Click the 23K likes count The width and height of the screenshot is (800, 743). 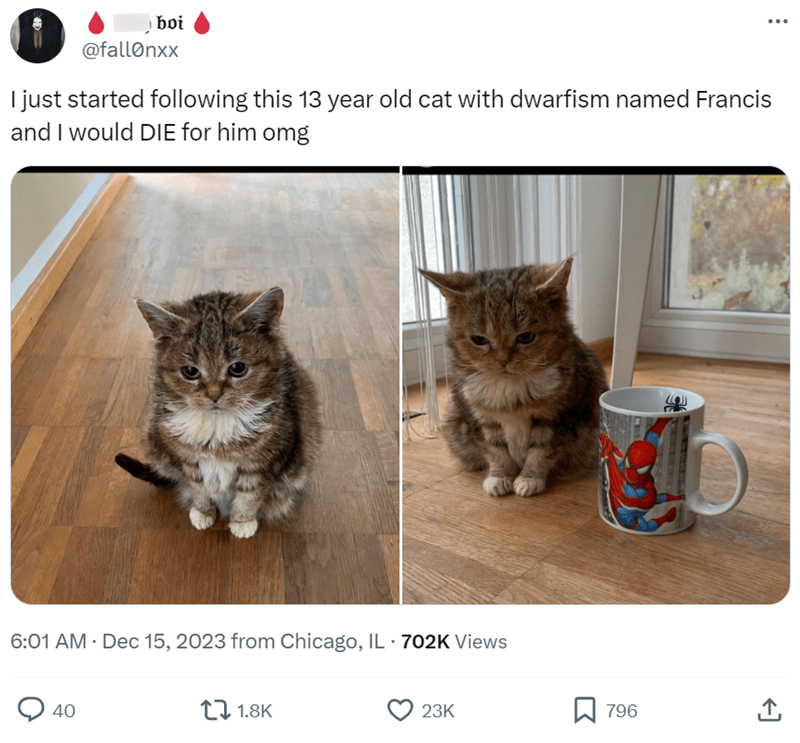[437, 711]
